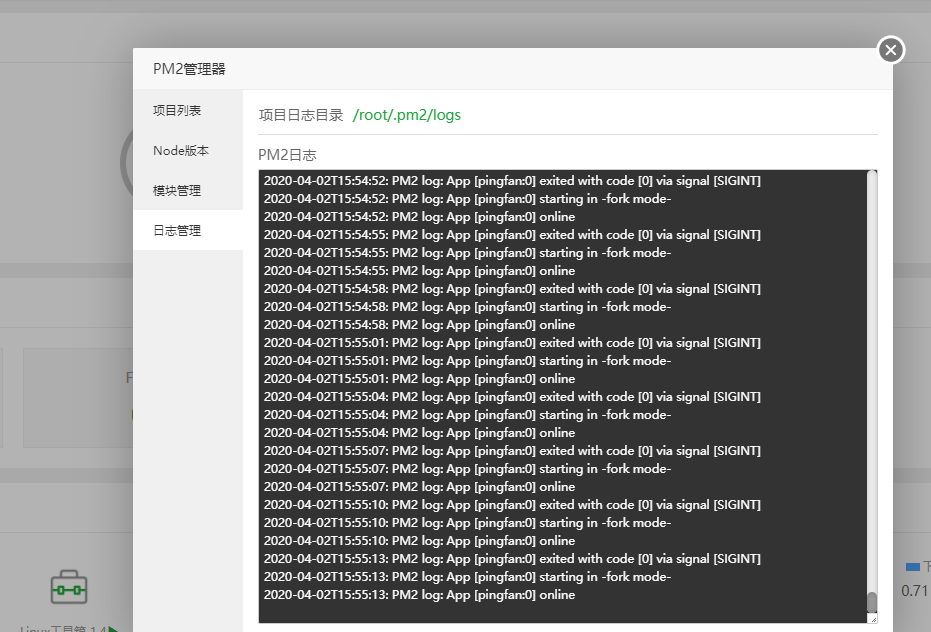Switch to the Node版本 tab
Viewport: 931px width, 632px height.
[188, 151]
